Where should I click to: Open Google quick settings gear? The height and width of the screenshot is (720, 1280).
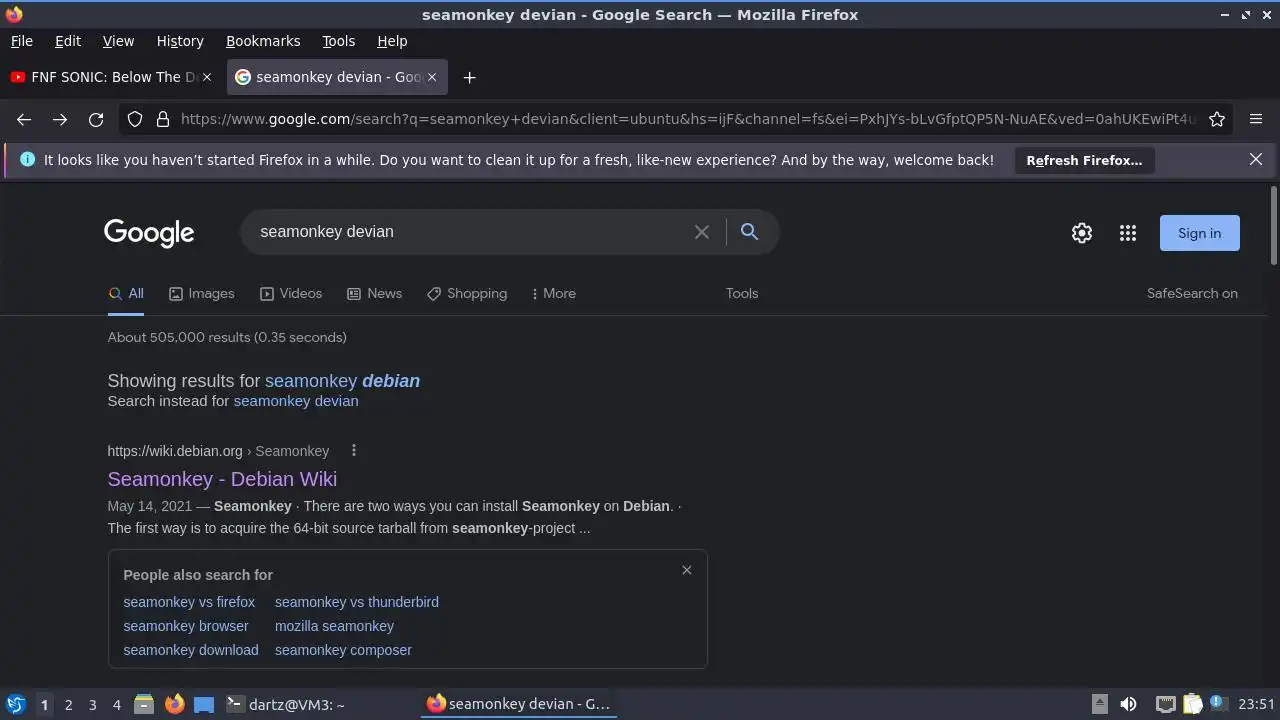pos(1082,233)
